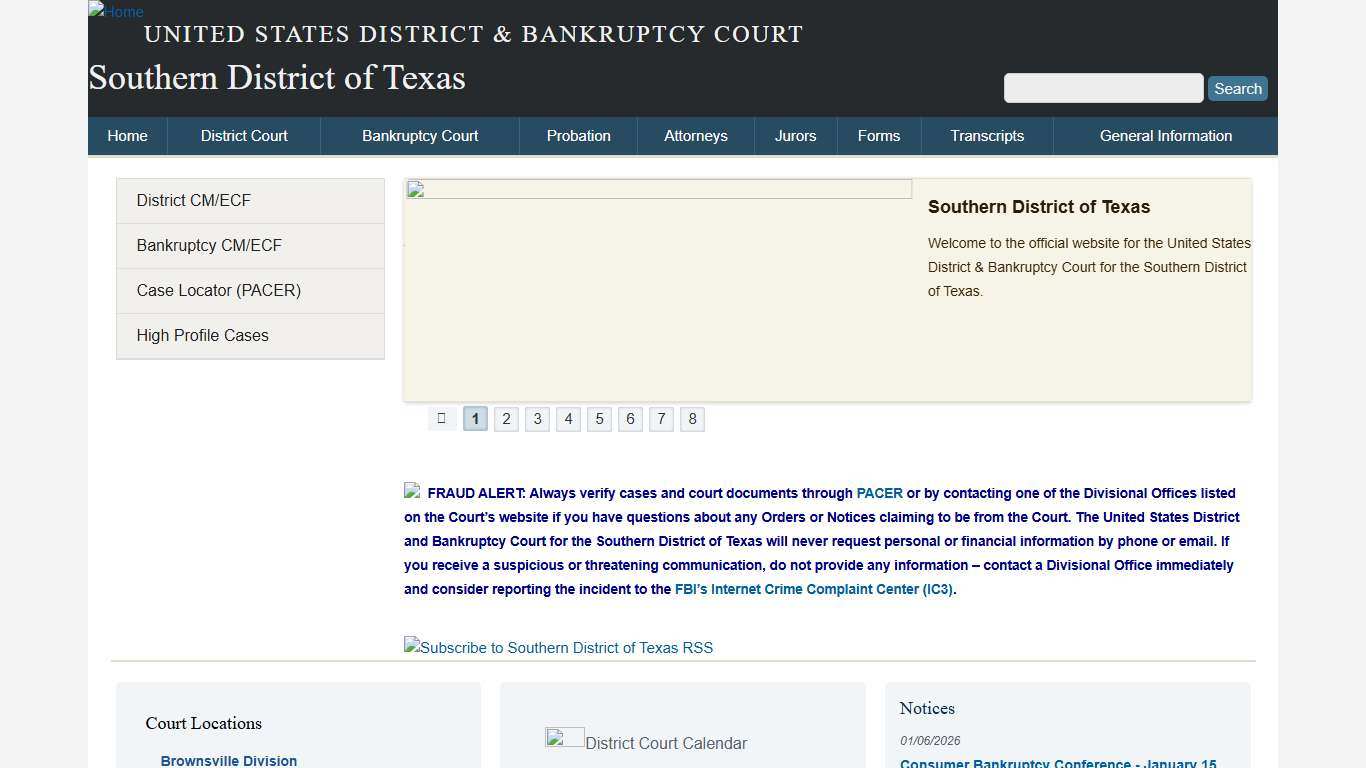This screenshot has height=768, width=1366.
Task: Select slide 5 of the carousel
Action: [599, 418]
